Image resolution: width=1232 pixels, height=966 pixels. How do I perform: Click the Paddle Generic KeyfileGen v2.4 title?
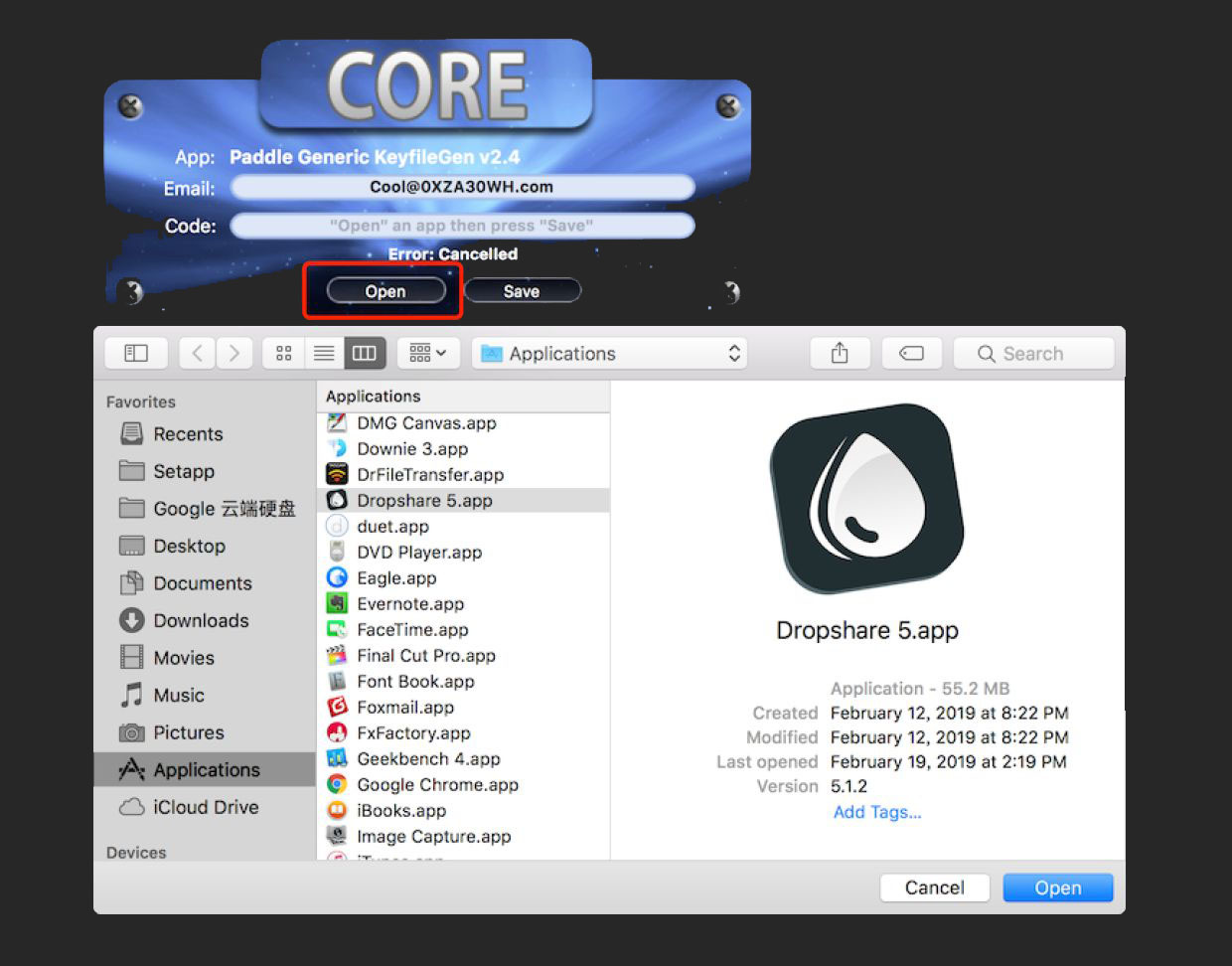(x=375, y=157)
